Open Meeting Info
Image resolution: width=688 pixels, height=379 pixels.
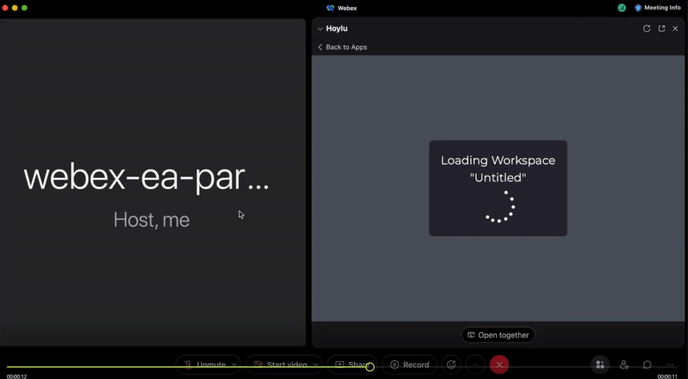coord(657,7)
